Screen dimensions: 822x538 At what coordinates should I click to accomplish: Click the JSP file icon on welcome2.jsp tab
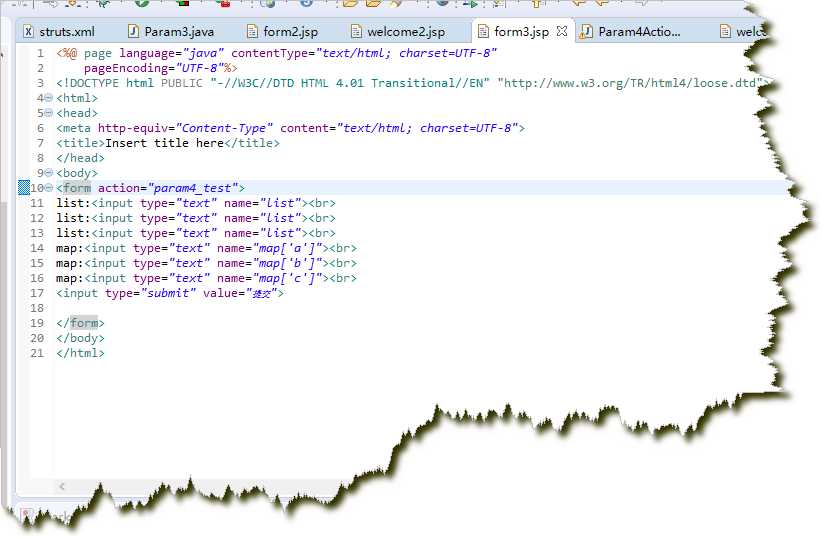(356, 31)
